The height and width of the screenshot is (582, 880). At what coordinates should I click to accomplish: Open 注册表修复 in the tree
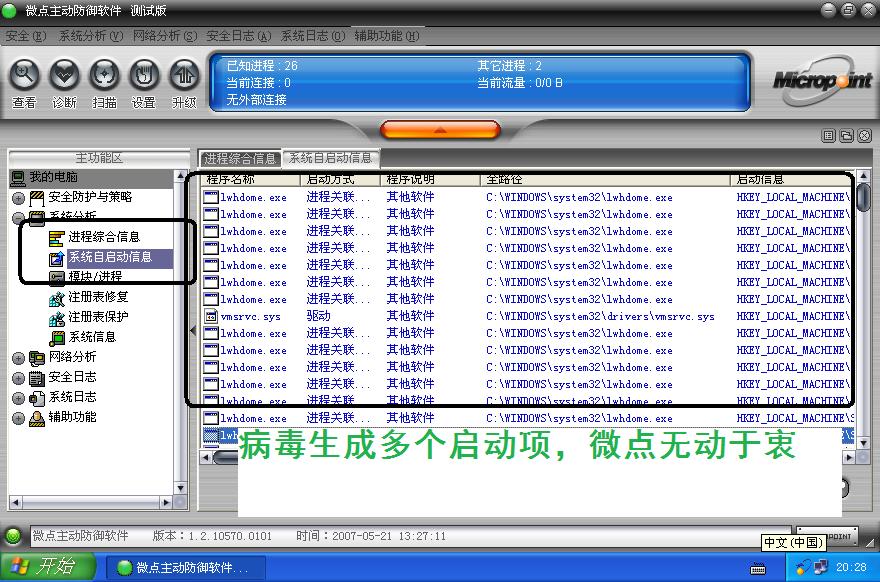click(x=98, y=297)
